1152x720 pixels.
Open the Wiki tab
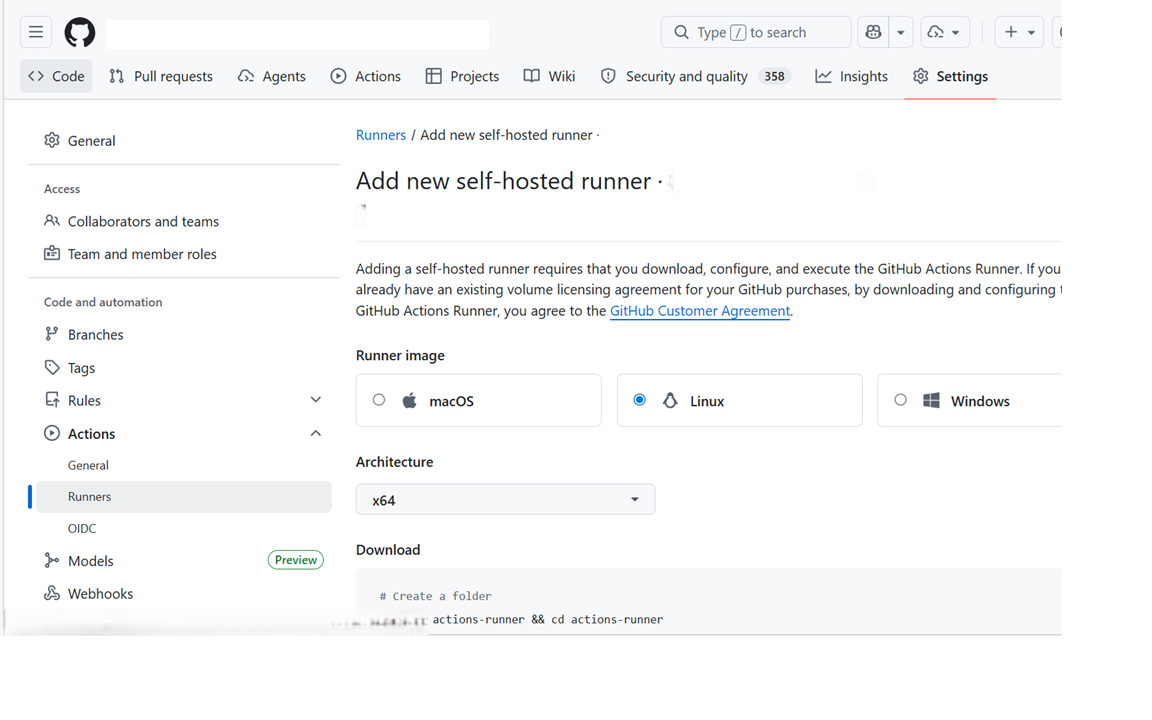tap(550, 76)
